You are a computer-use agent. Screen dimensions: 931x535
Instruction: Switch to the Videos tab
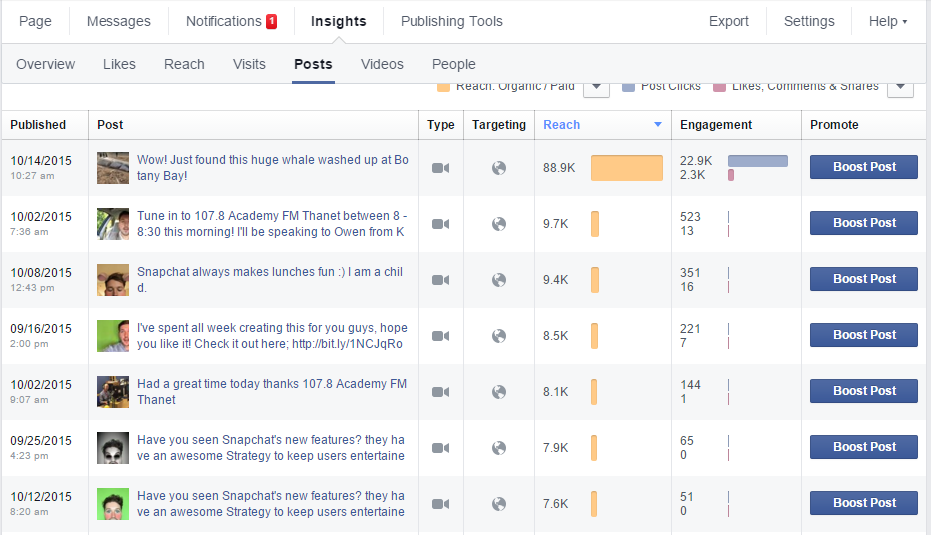tap(382, 64)
